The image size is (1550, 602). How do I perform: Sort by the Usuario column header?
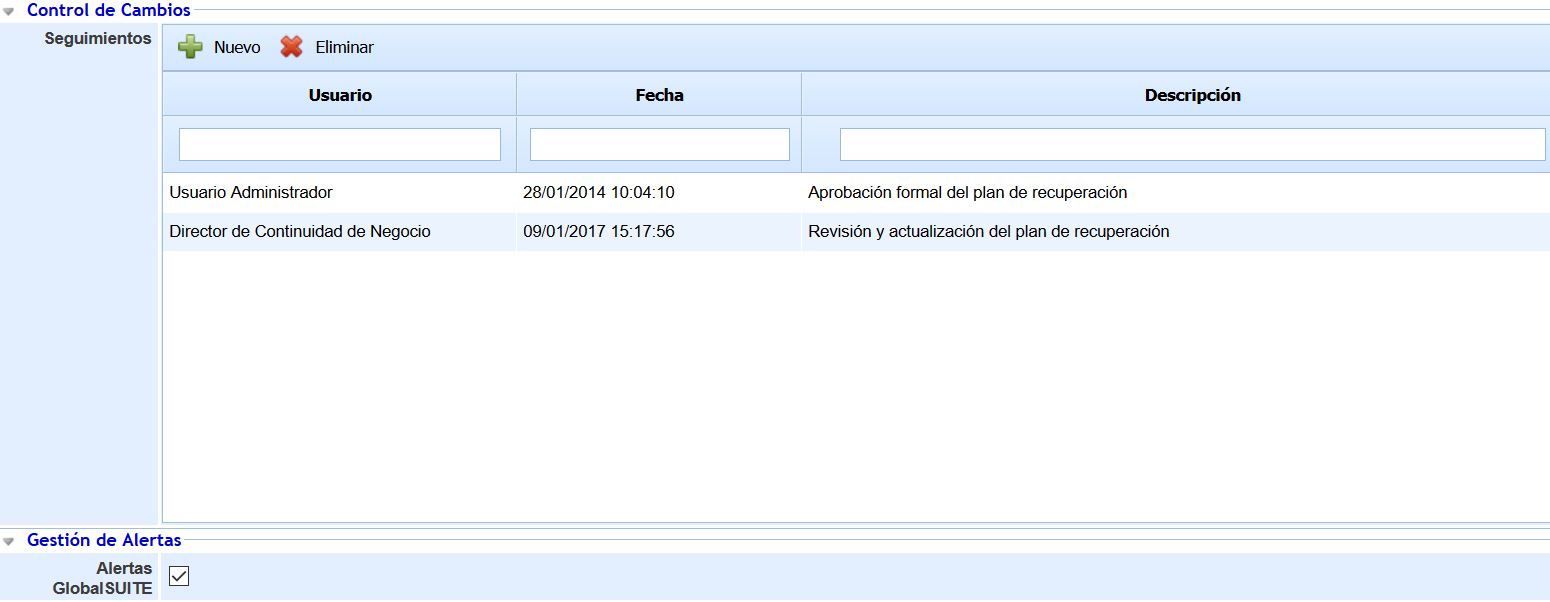point(340,95)
